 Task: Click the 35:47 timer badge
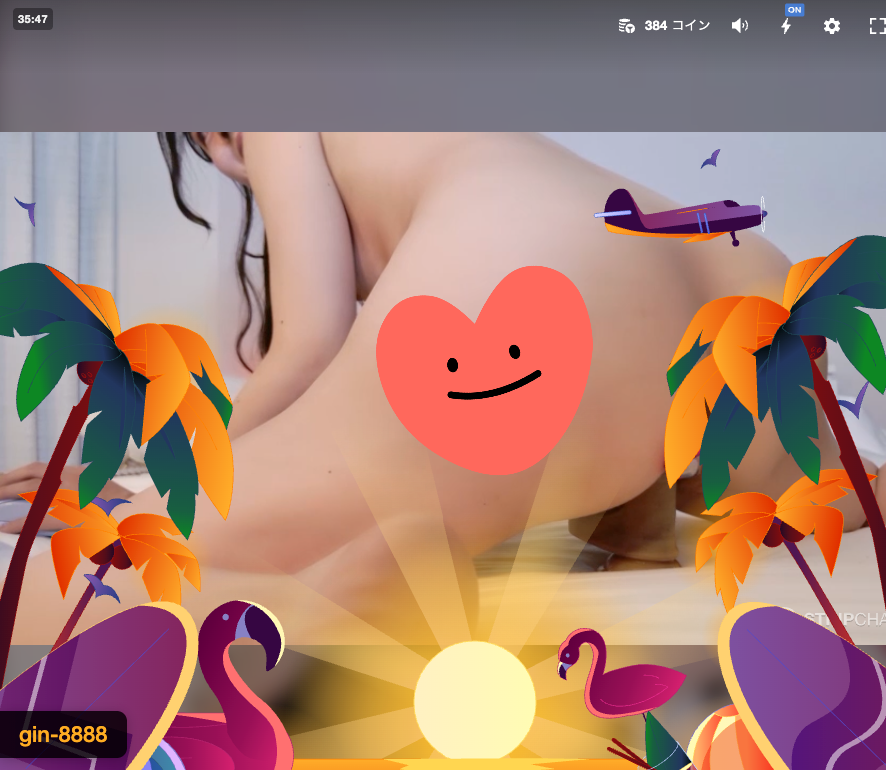(33, 19)
